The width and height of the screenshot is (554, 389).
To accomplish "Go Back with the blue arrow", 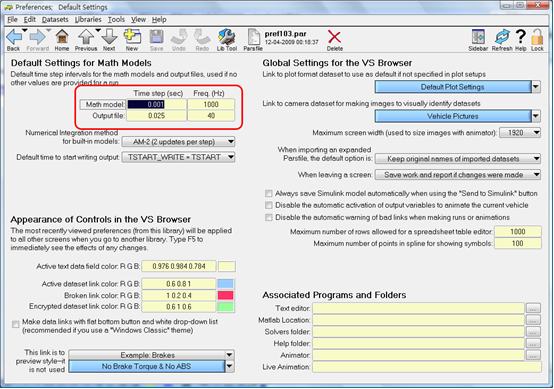I will click(14, 37).
